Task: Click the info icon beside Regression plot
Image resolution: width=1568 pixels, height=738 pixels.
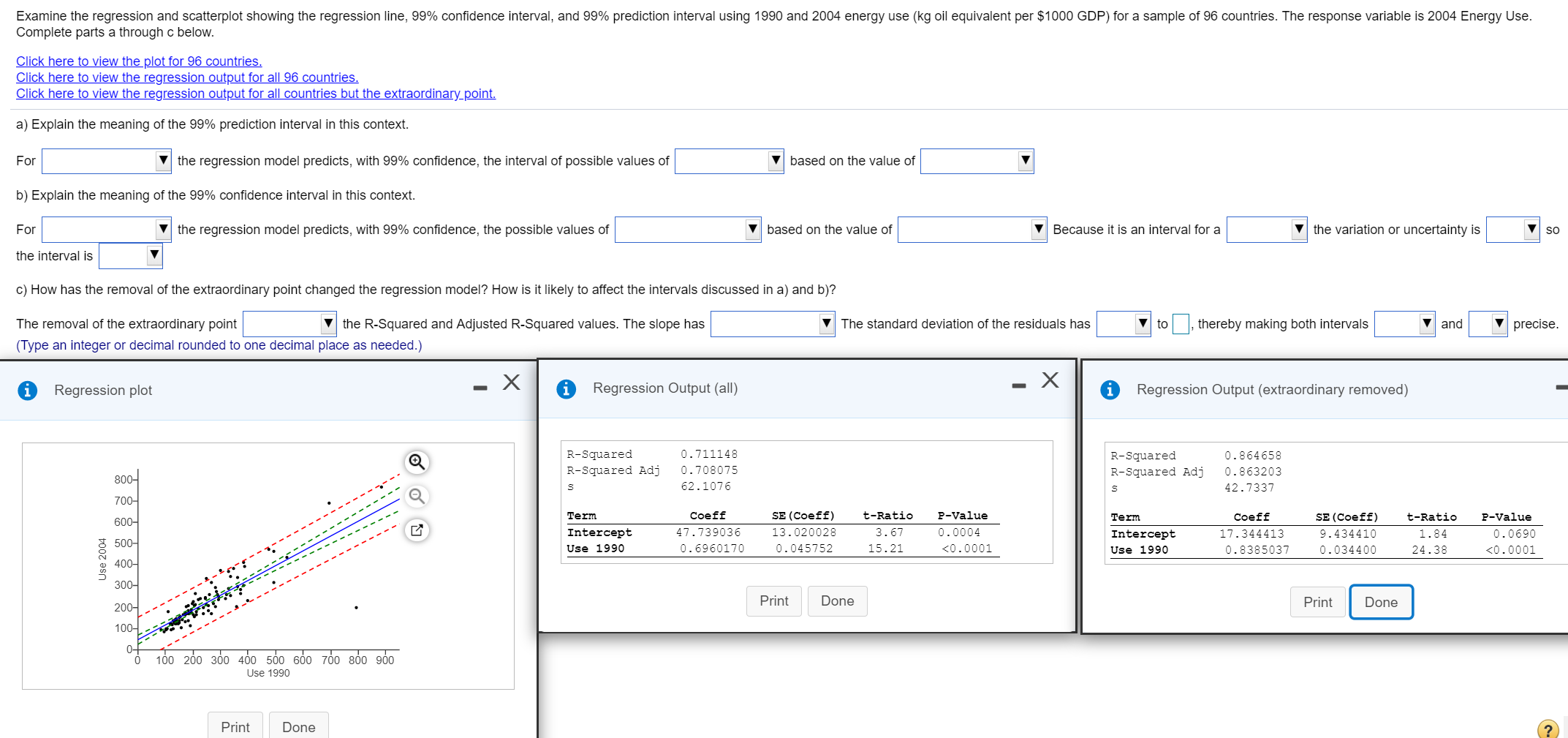Action: 27,391
